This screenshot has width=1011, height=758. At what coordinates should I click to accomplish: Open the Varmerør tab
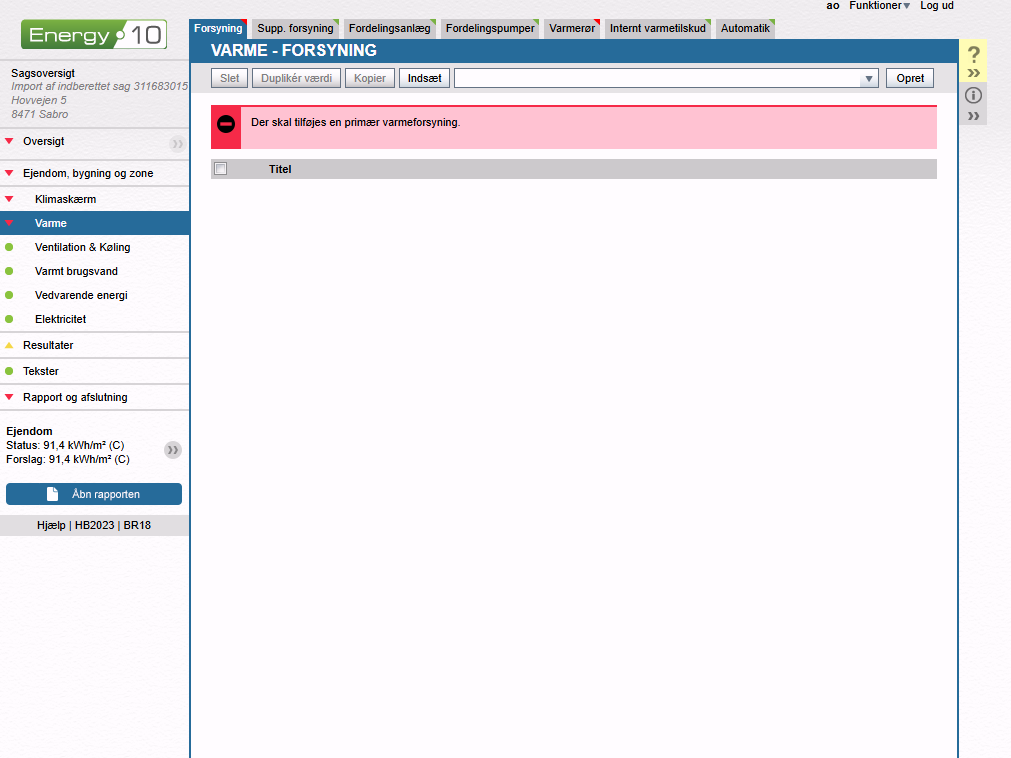tap(572, 29)
